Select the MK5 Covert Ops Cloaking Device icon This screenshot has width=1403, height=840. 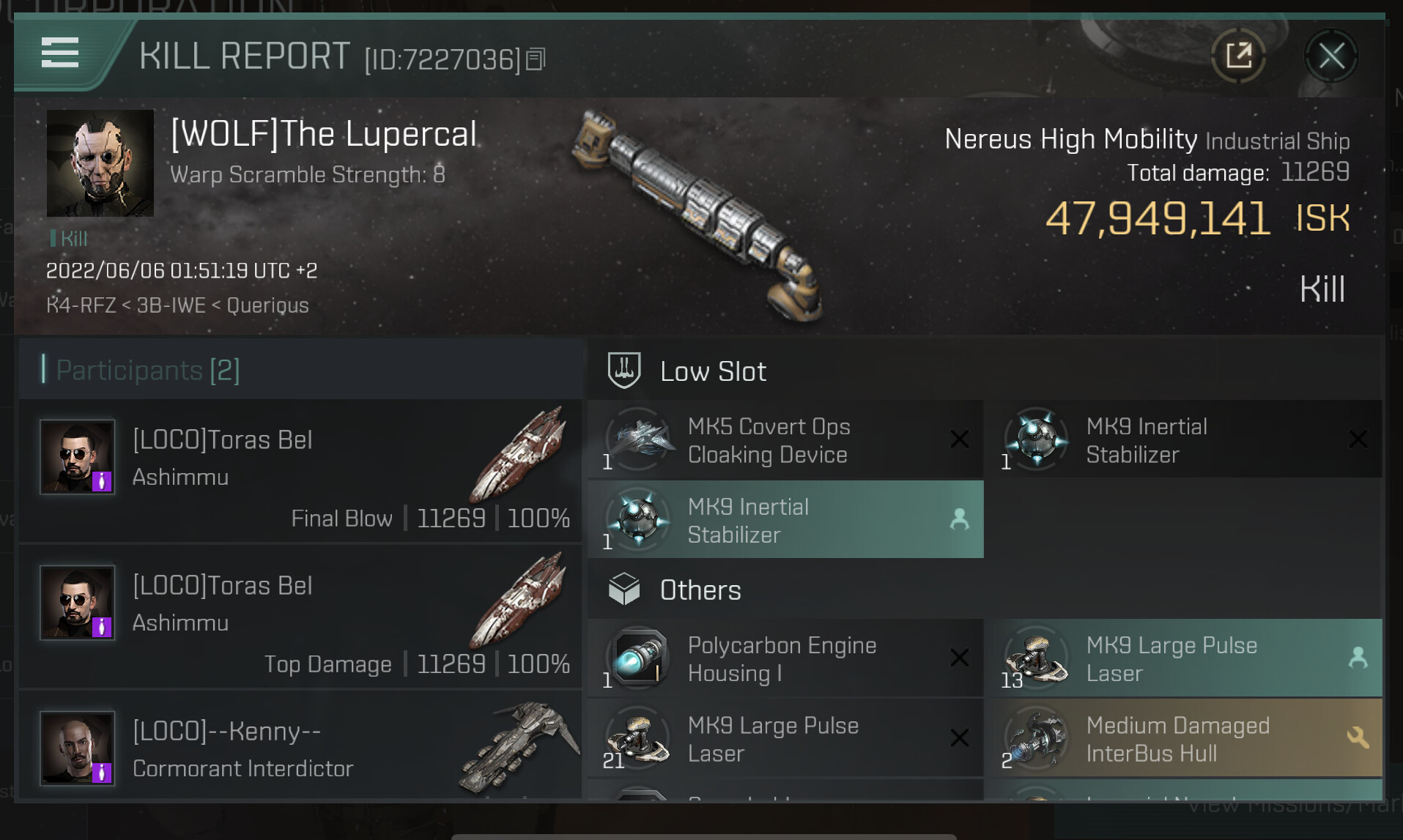click(640, 438)
